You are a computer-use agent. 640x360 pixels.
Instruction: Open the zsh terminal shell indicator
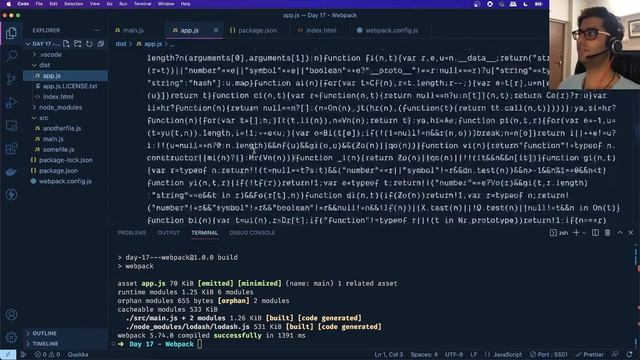click(x=559, y=233)
